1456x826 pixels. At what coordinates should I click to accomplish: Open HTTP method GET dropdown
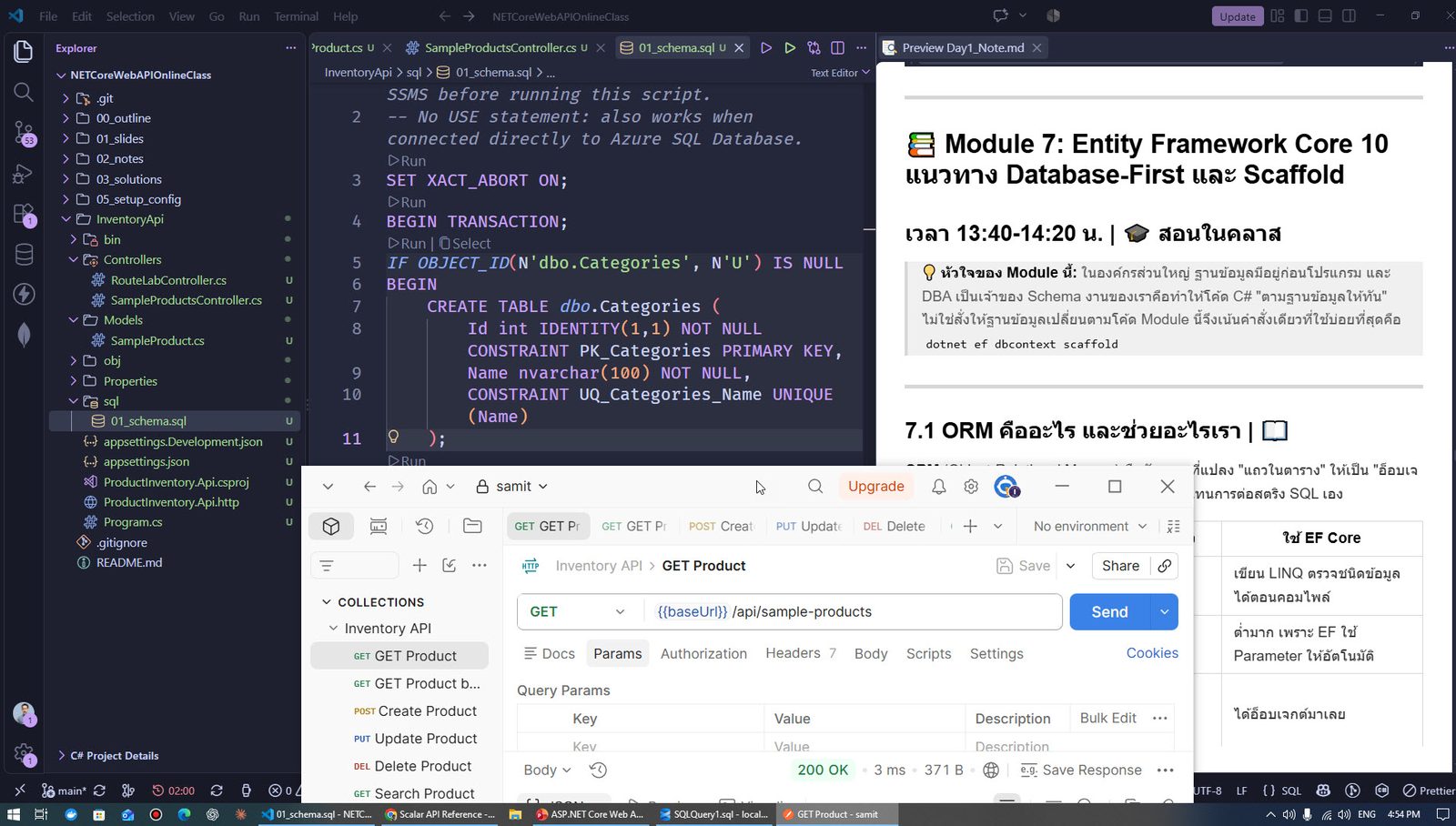[579, 612]
